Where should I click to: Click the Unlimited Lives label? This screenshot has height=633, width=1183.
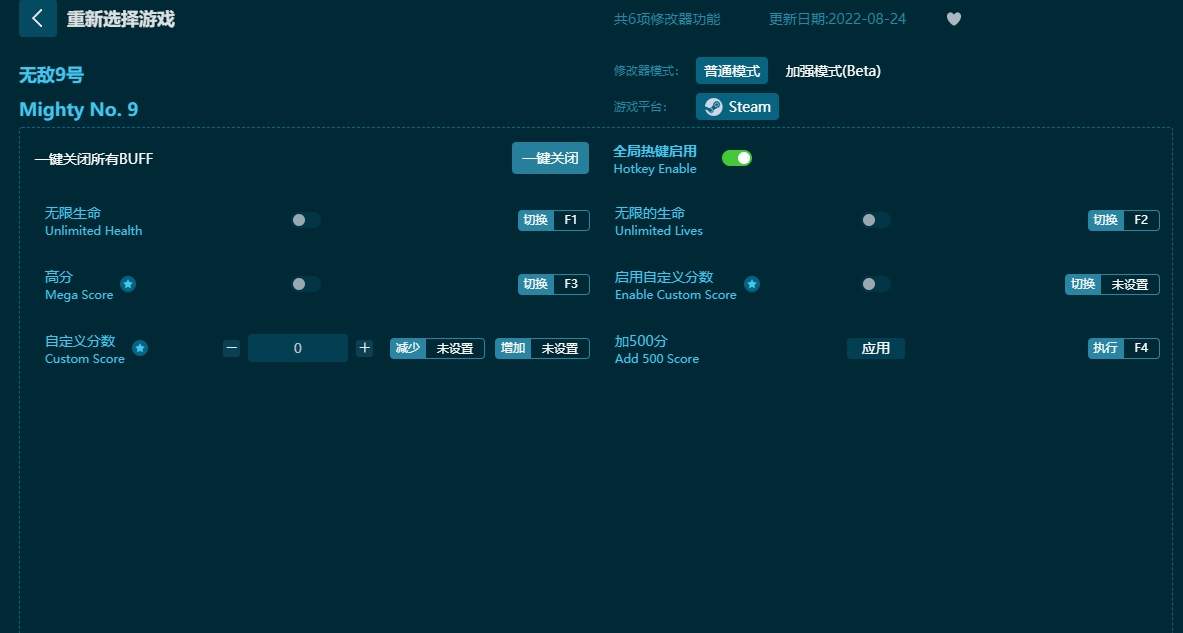coord(659,231)
